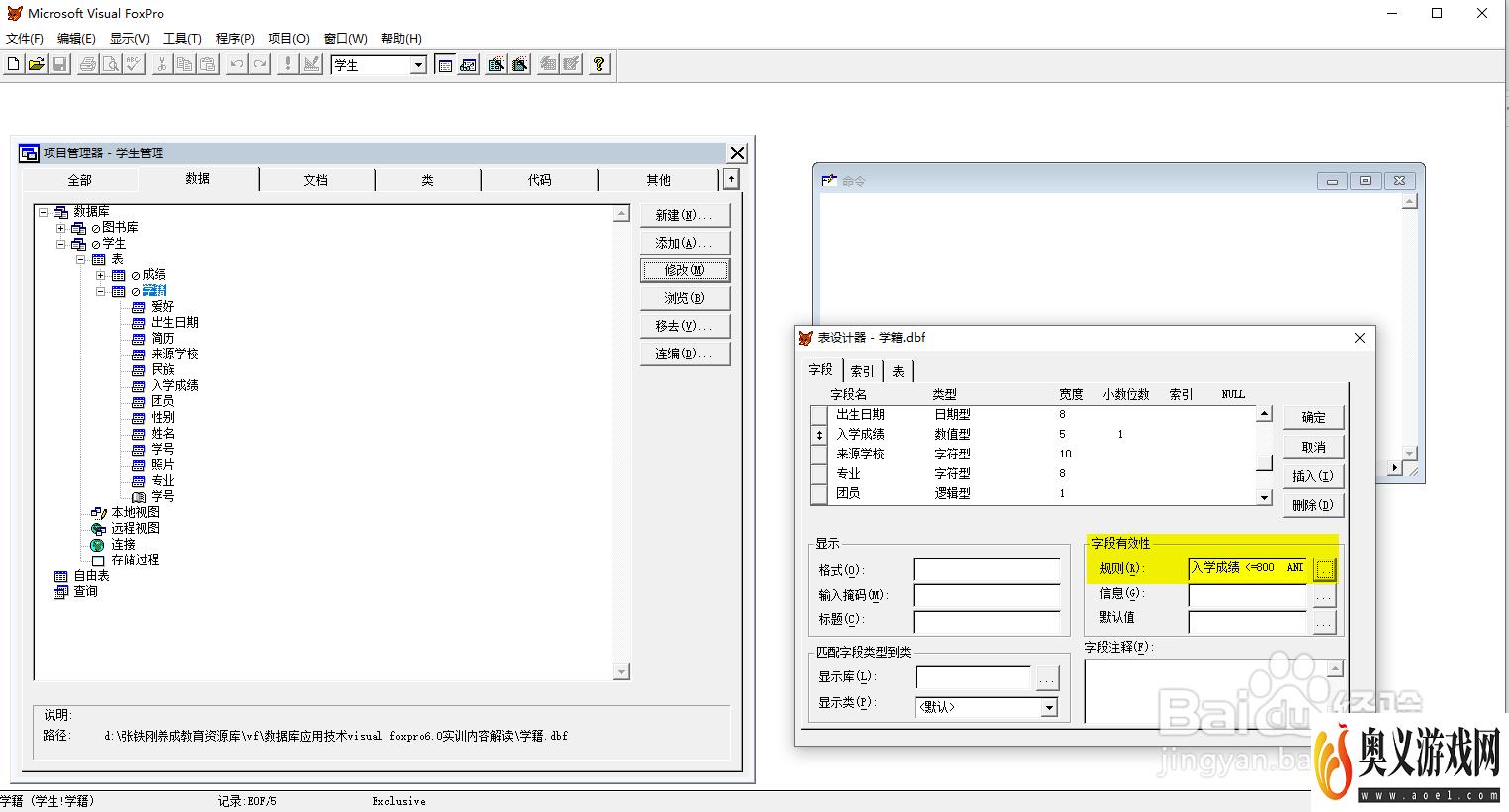Click the New file toolbar icon
The image size is (1509, 812).
(13, 64)
